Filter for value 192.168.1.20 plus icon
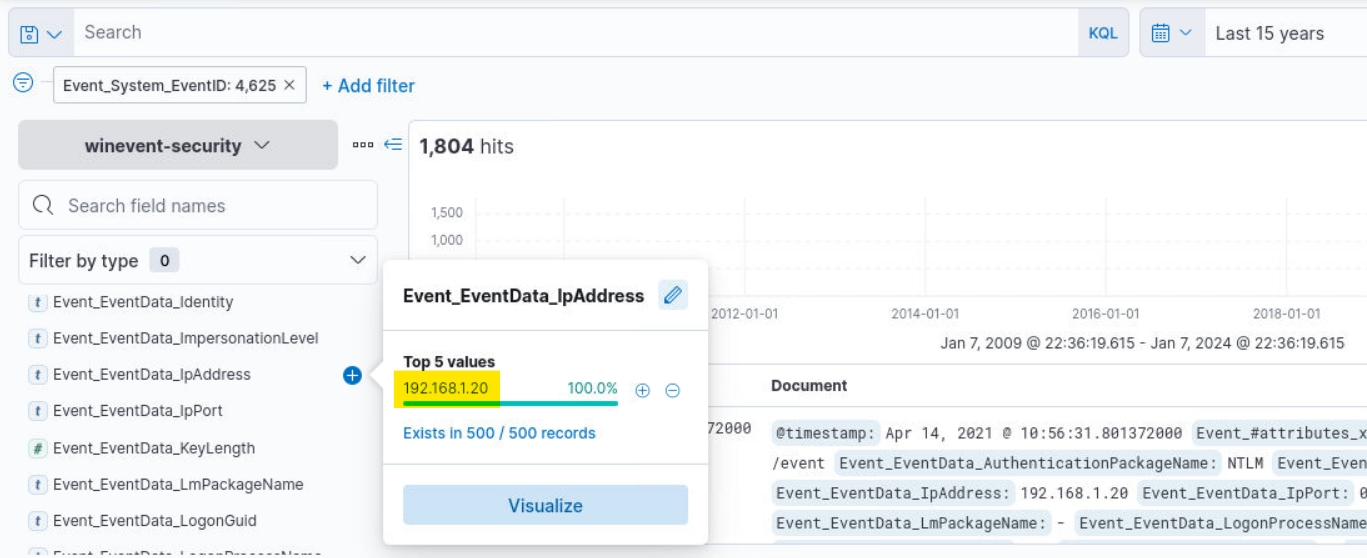This screenshot has height=558, width=1367. tap(643, 390)
